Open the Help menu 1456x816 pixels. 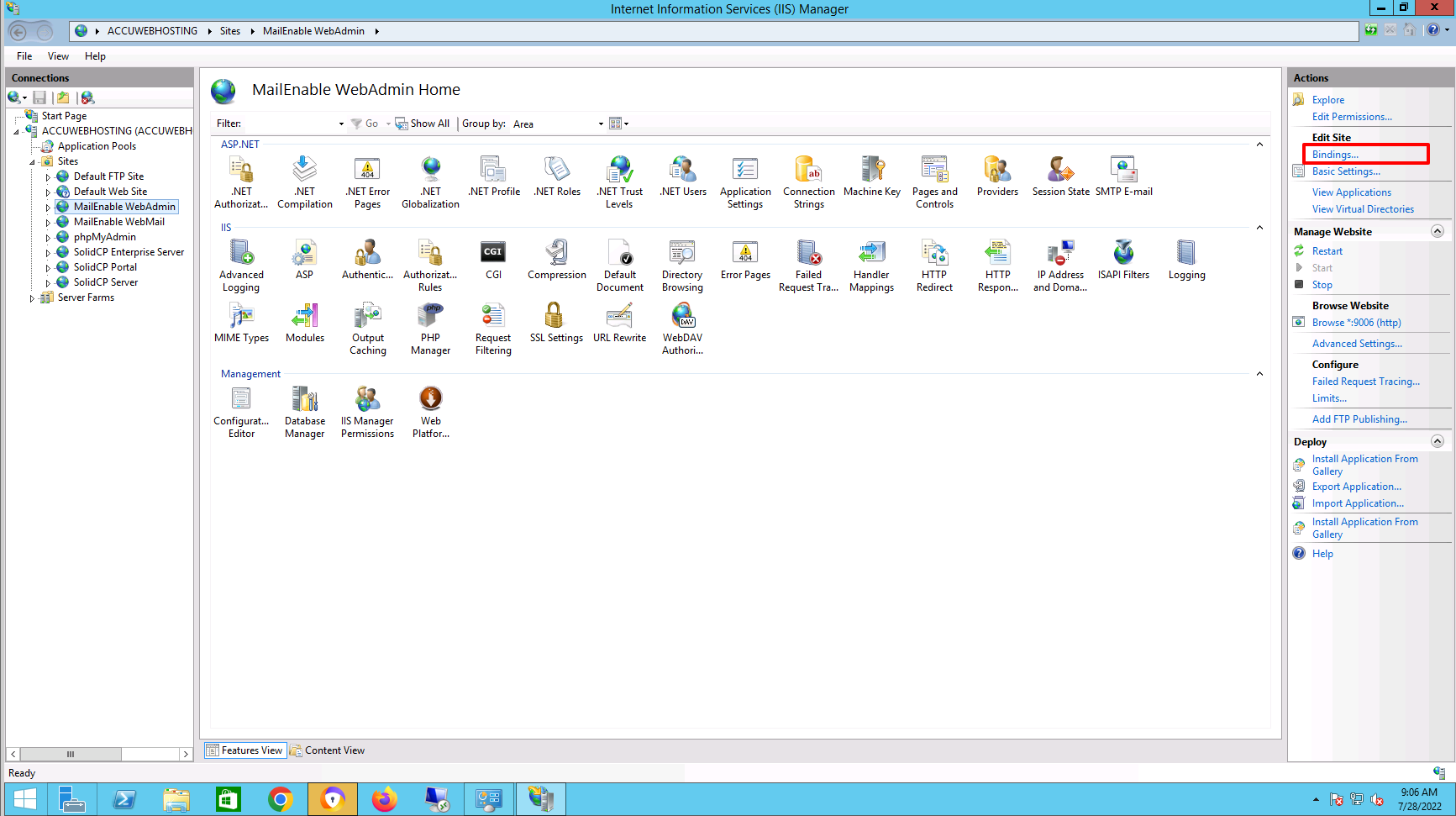click(95, 56)
